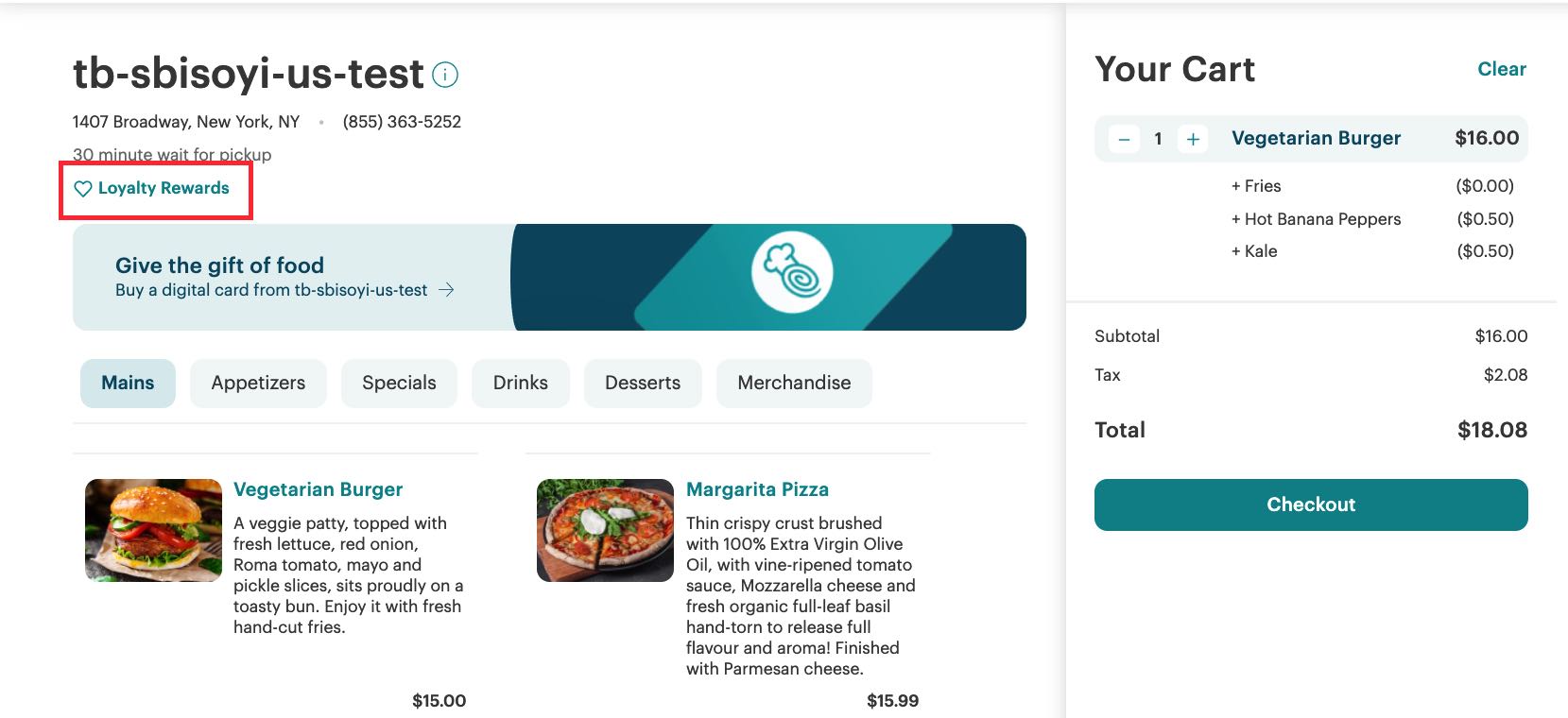This screenshot has height=718, width=1568.
Task: Remove the Hot Banana Peppers add-on
Action: (x=1317, y=218)
